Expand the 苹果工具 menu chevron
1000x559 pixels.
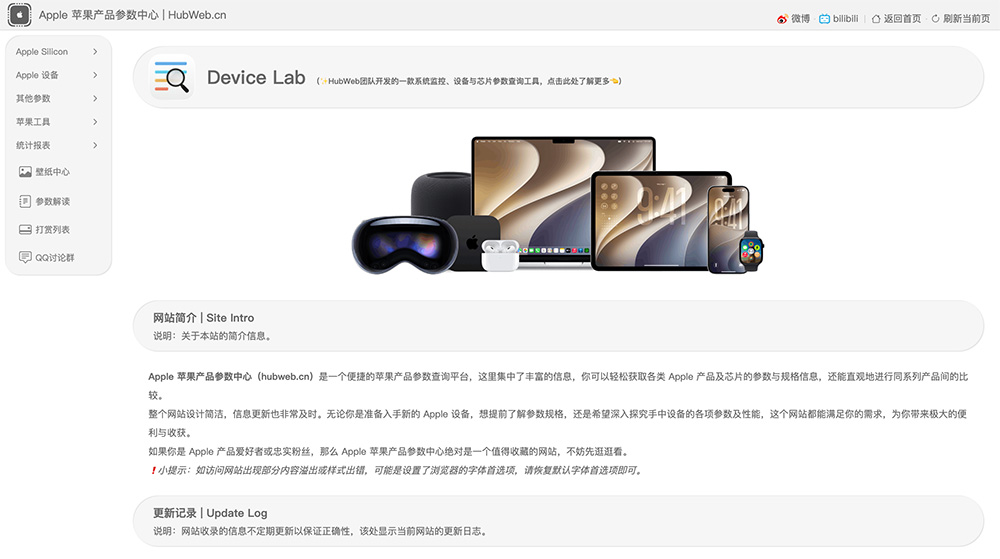[x=95, y=122]
